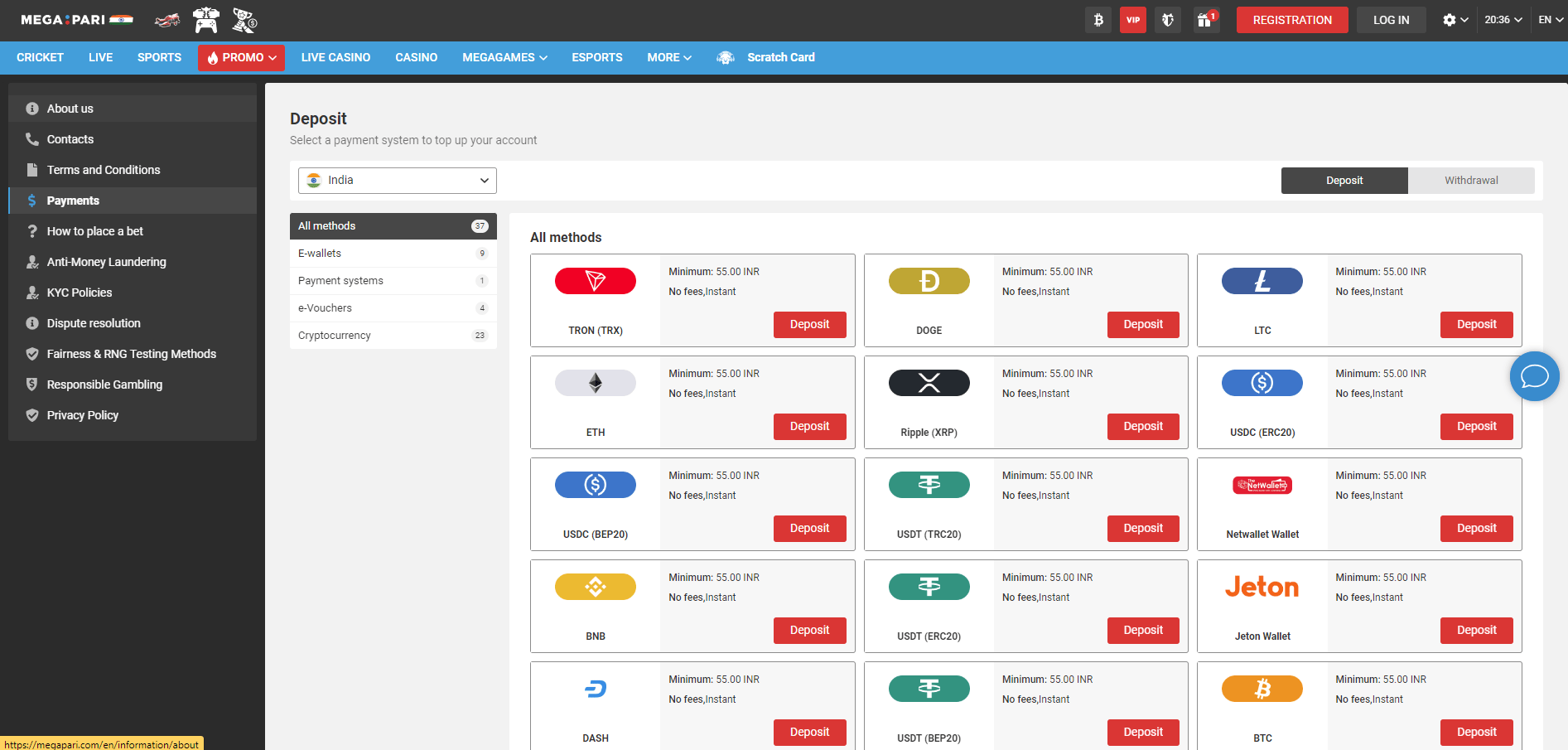Open Dispute resolution page
Viewport: 1568px width, 750px height.
pos(133,323)
